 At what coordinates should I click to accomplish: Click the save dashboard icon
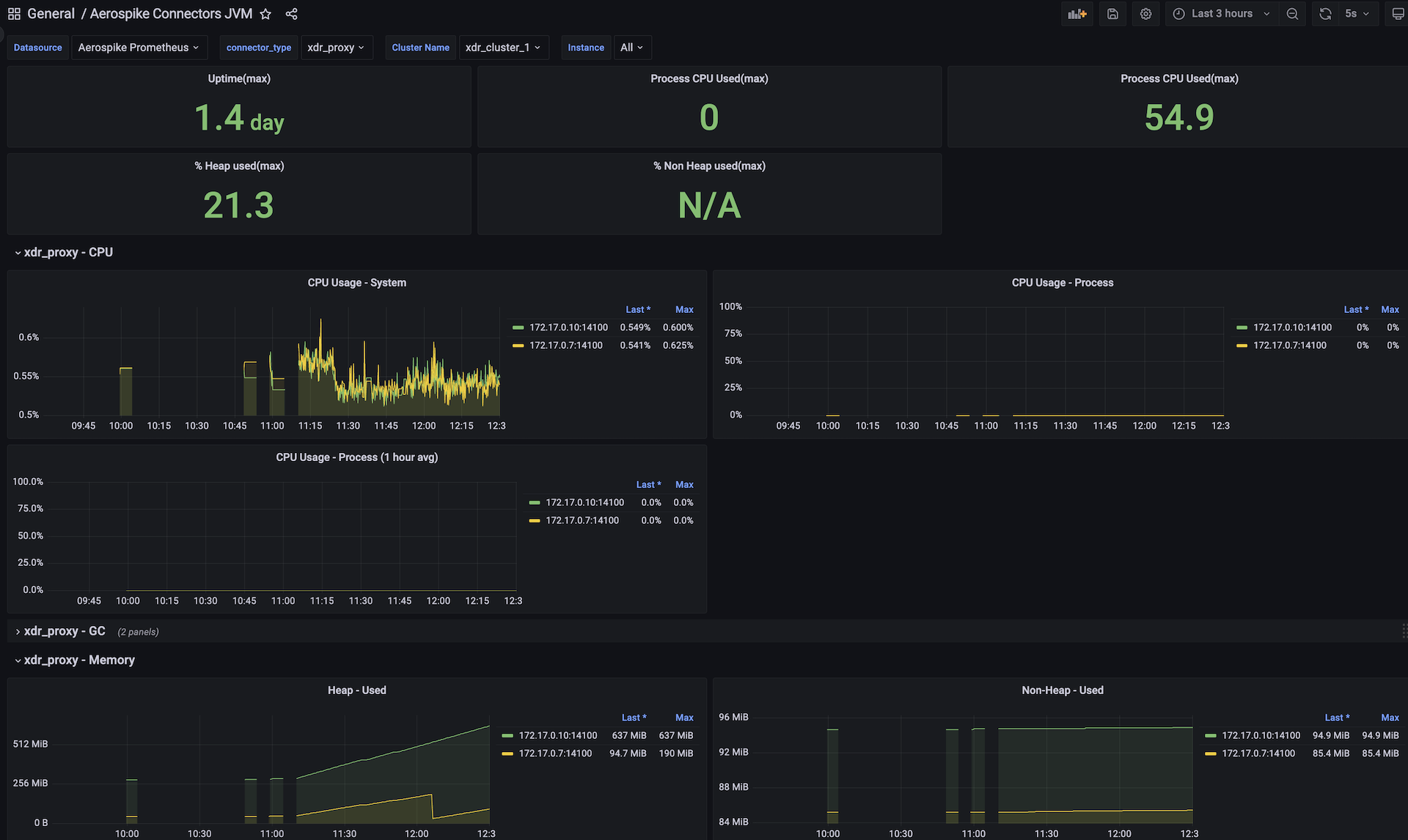[1112, 14]
